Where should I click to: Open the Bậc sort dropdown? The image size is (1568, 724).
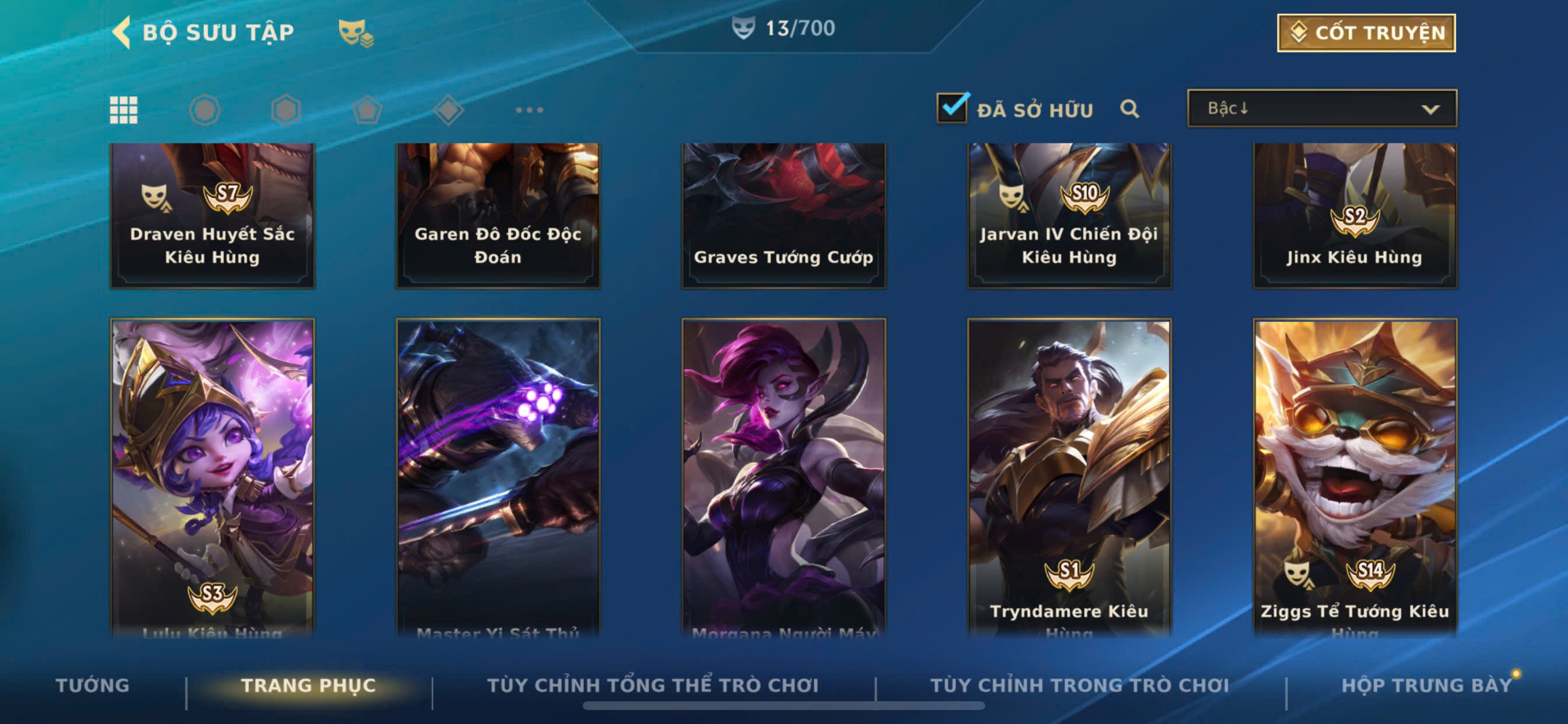point(1322,108)
